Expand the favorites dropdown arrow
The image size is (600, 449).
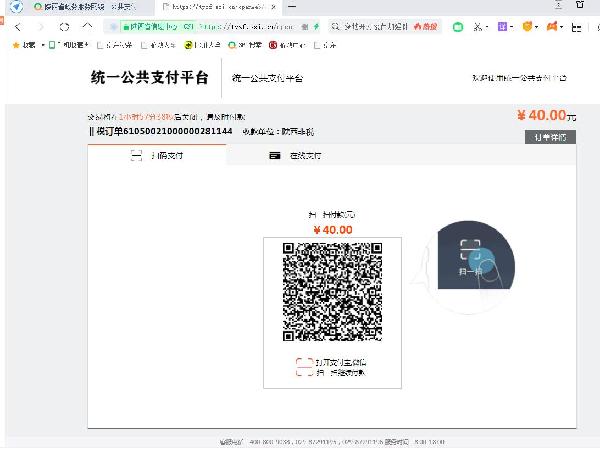(x=42, y=45)
